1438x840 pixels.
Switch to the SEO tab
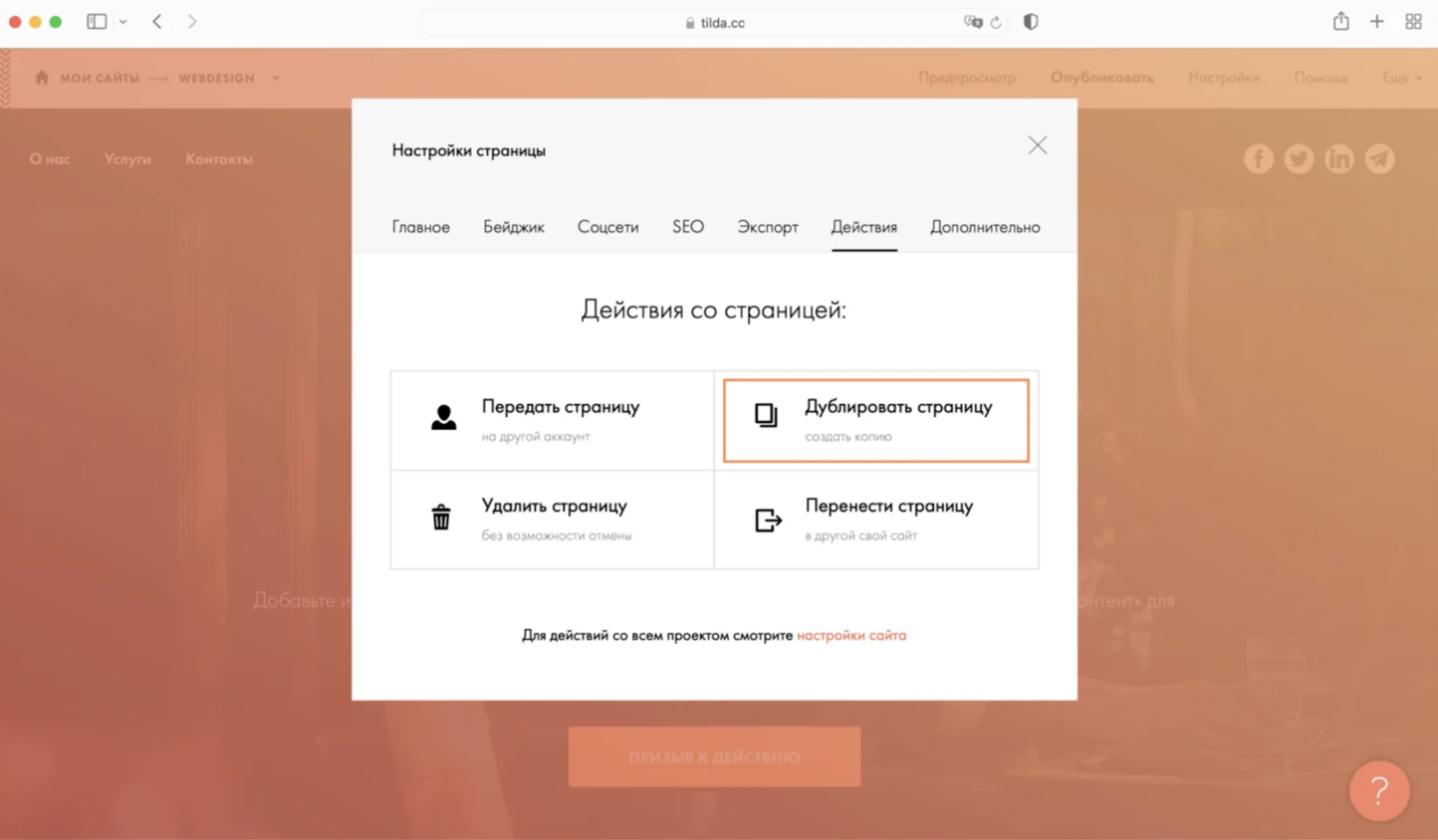687,227
